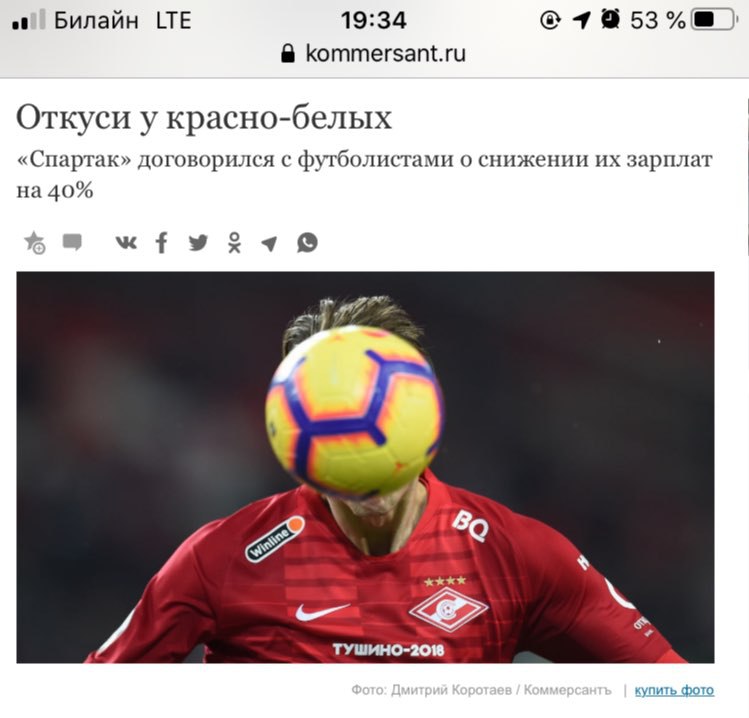749x718 pixels.
Task: Share article via WhatsApp
Action: point(307,242)
